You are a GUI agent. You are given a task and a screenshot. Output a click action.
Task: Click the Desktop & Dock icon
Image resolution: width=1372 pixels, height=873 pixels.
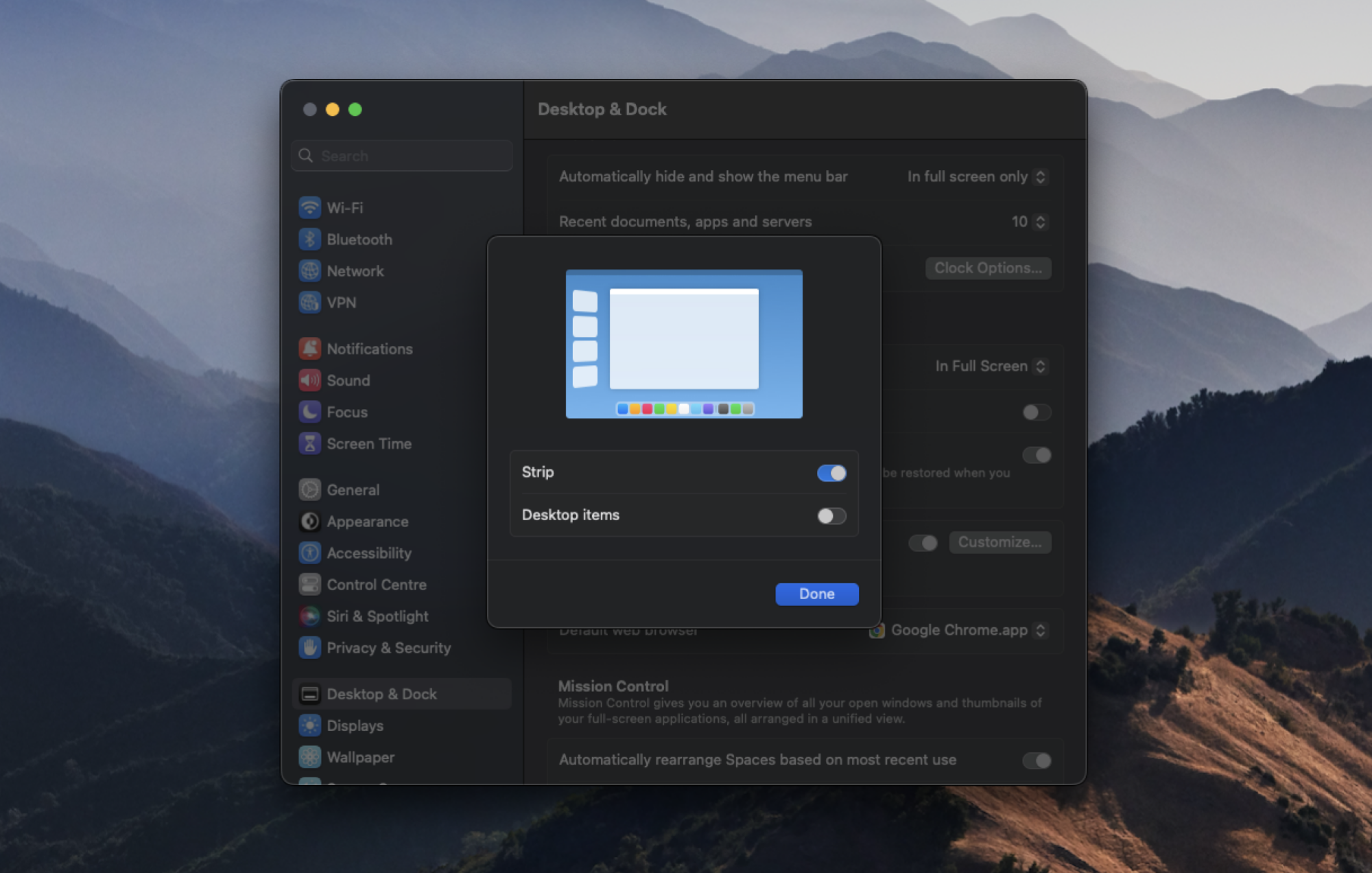[309, 694]
